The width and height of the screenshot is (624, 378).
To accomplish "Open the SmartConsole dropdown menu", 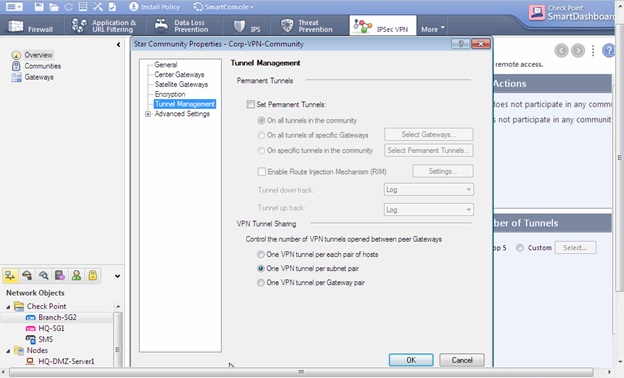I will (x=223, y=7).
